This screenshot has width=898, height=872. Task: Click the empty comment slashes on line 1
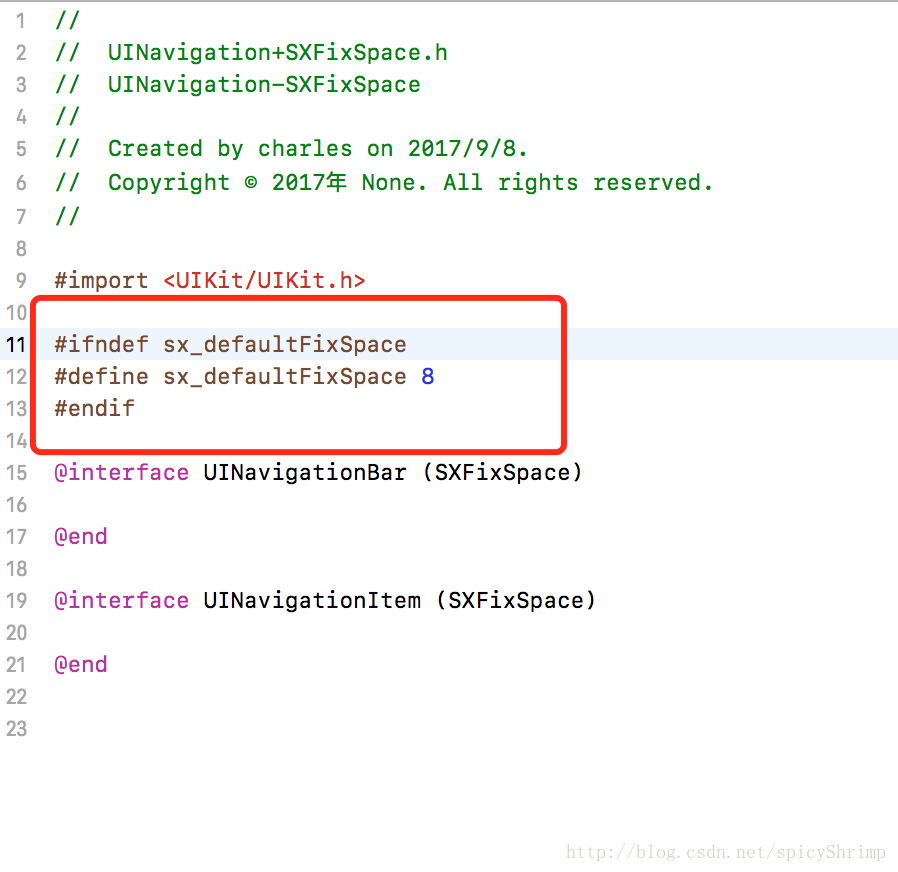pyautogui.click(x=67, y=21)
